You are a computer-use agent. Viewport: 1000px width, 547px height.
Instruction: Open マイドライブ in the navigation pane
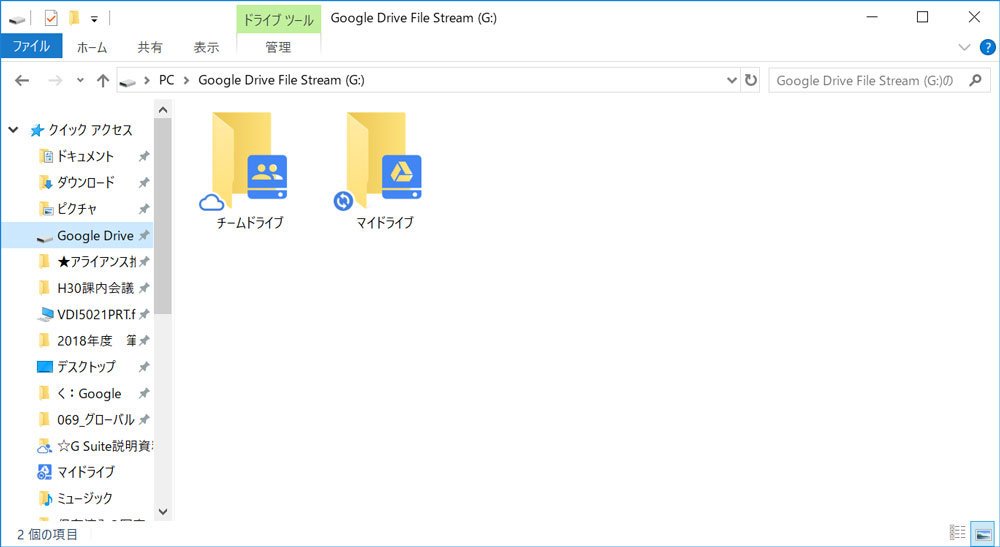point(85,472)
